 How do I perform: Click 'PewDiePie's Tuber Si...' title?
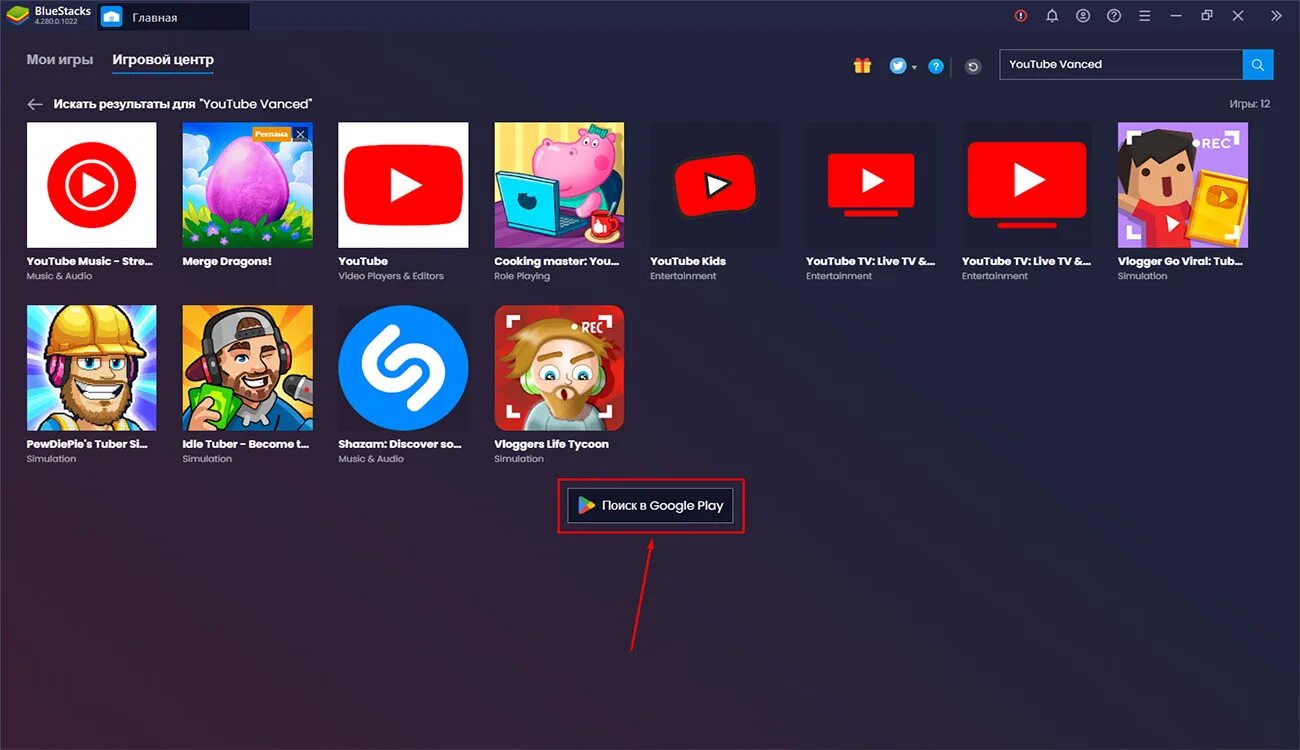[88, 444]
